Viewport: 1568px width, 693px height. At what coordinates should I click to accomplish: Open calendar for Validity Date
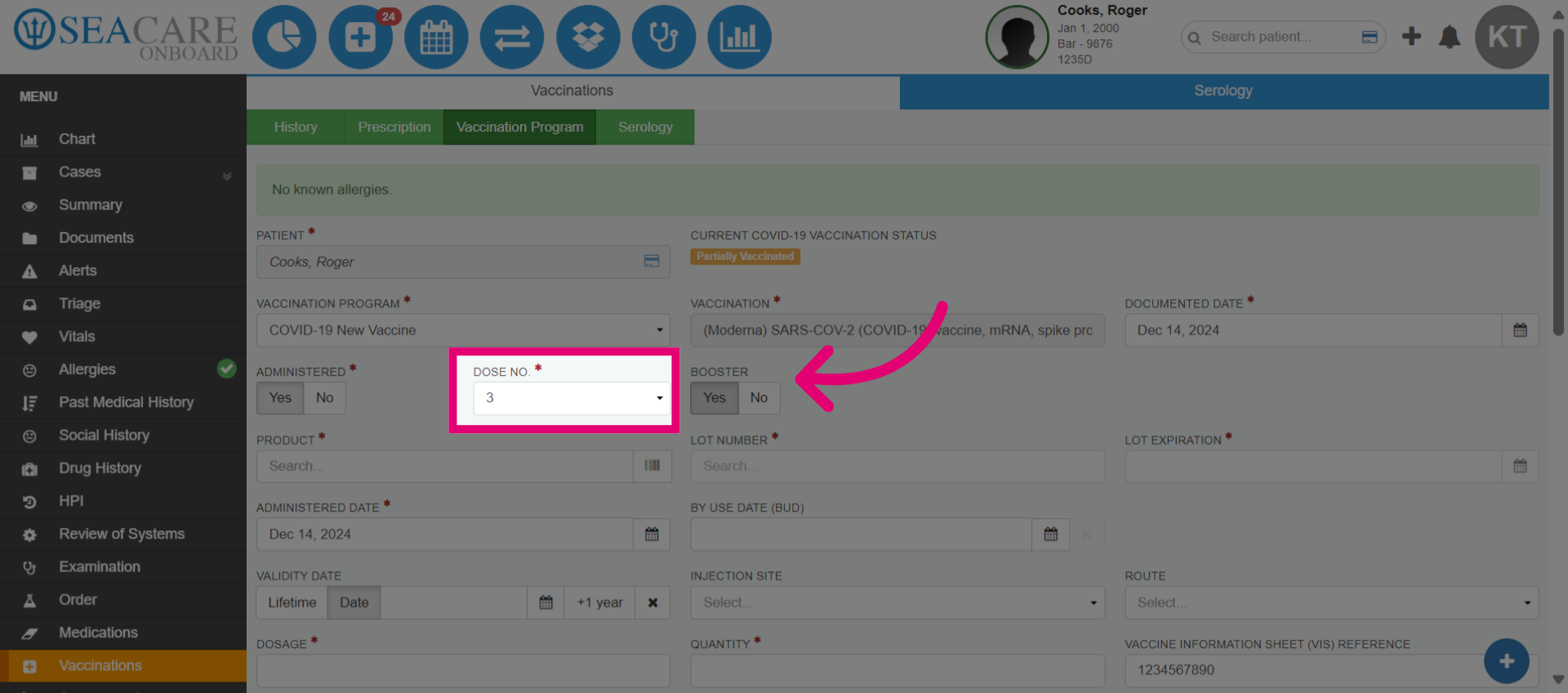pos(546,602)
